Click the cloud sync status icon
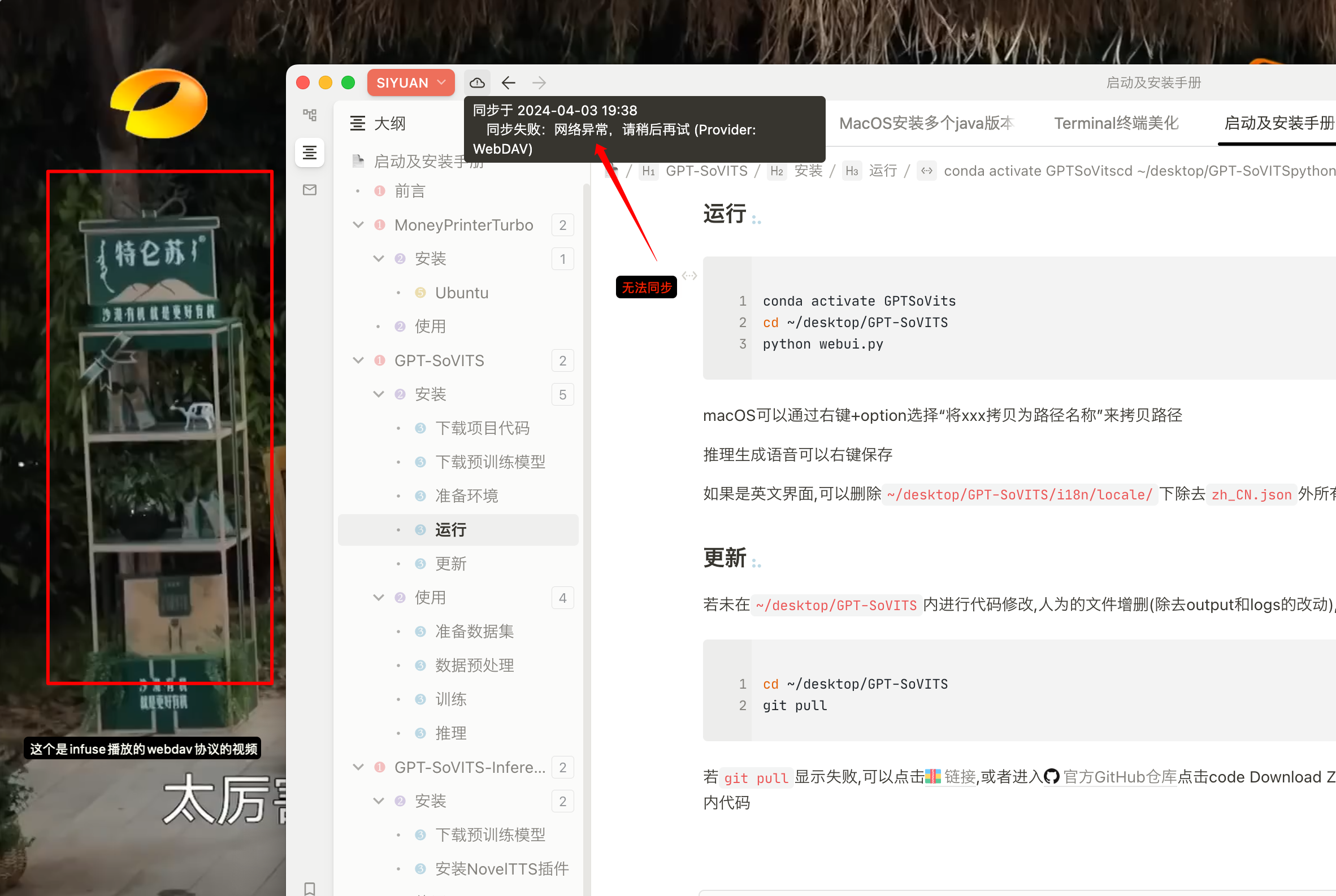 [477, 82]
